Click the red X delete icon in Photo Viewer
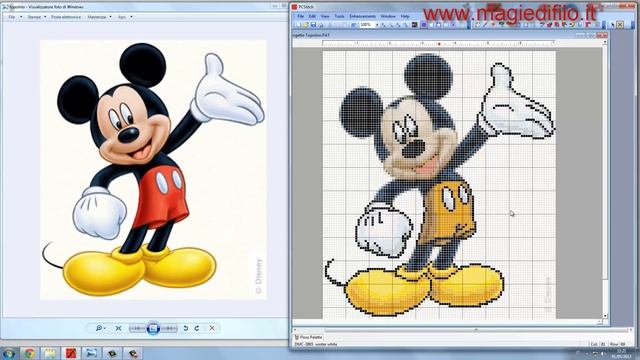 coord(212,328)
